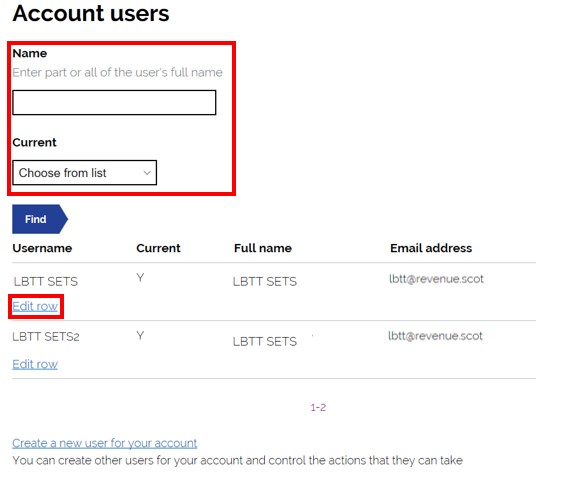Click the dropdown chevron arrow in Current

[147, 173]
